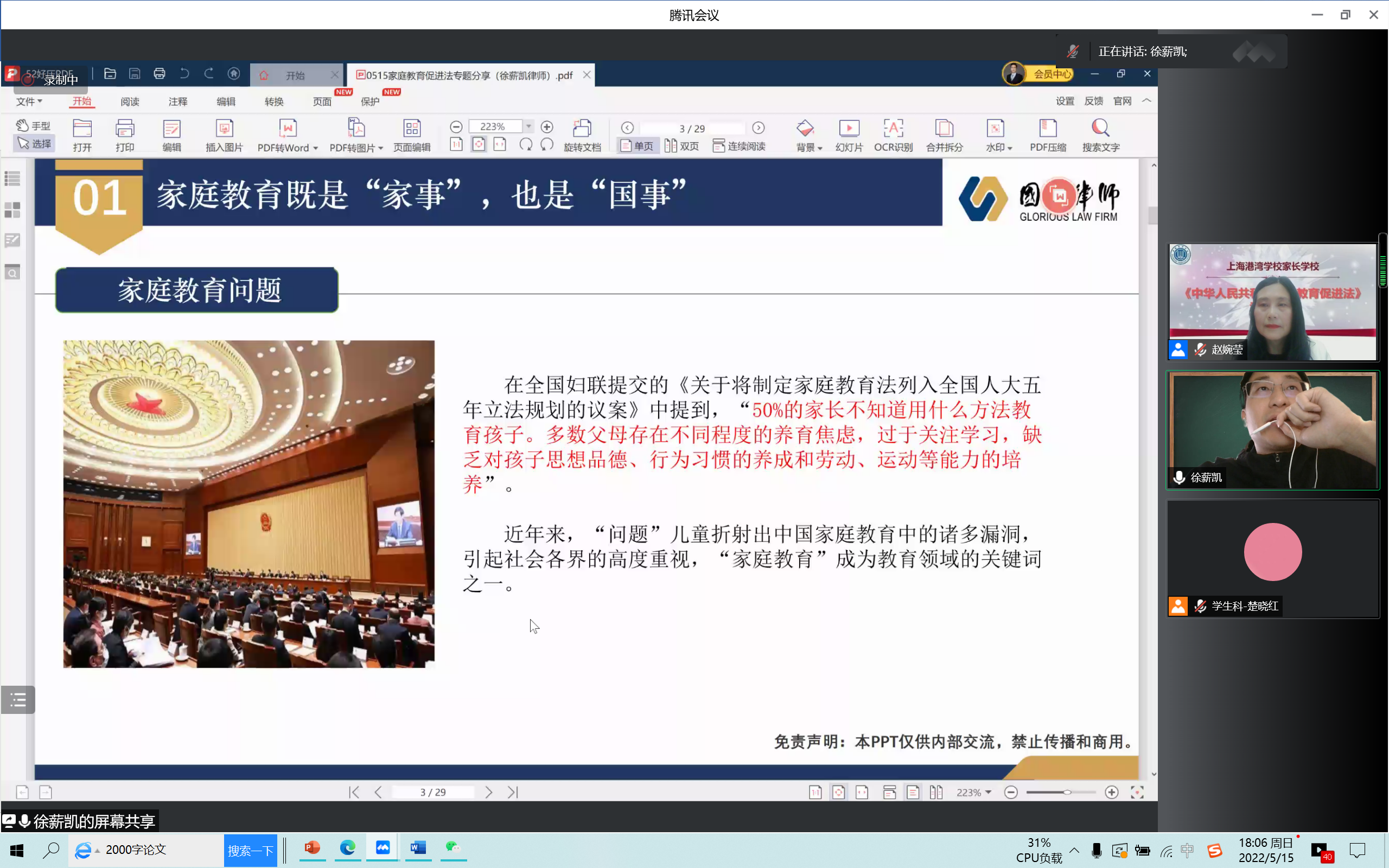Select the 编辑 edit tool icon
This screenshot has width=1389, height=868.
pos(171,136)
